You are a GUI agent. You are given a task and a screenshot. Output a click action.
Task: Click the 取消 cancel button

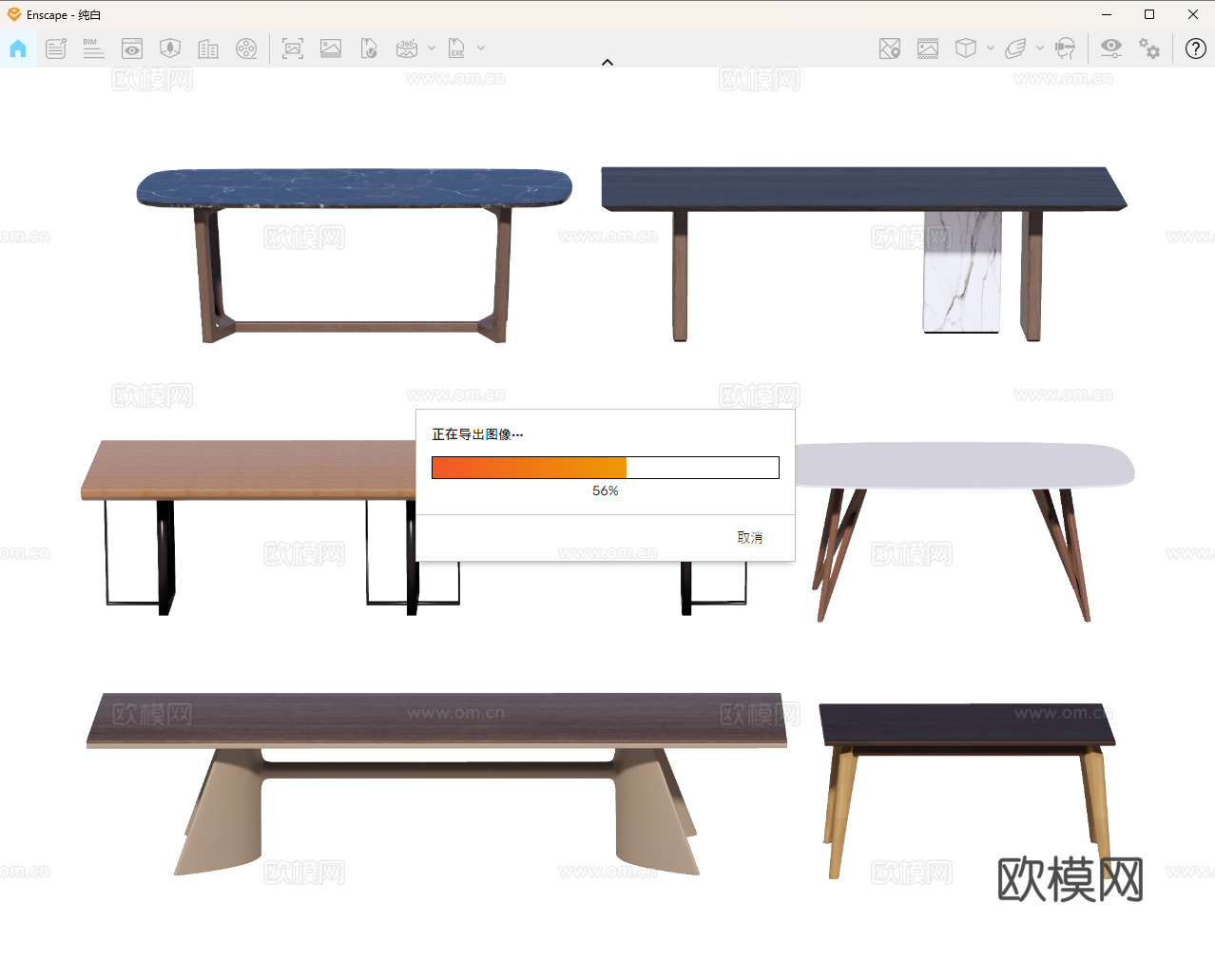[x=750, y=538]
